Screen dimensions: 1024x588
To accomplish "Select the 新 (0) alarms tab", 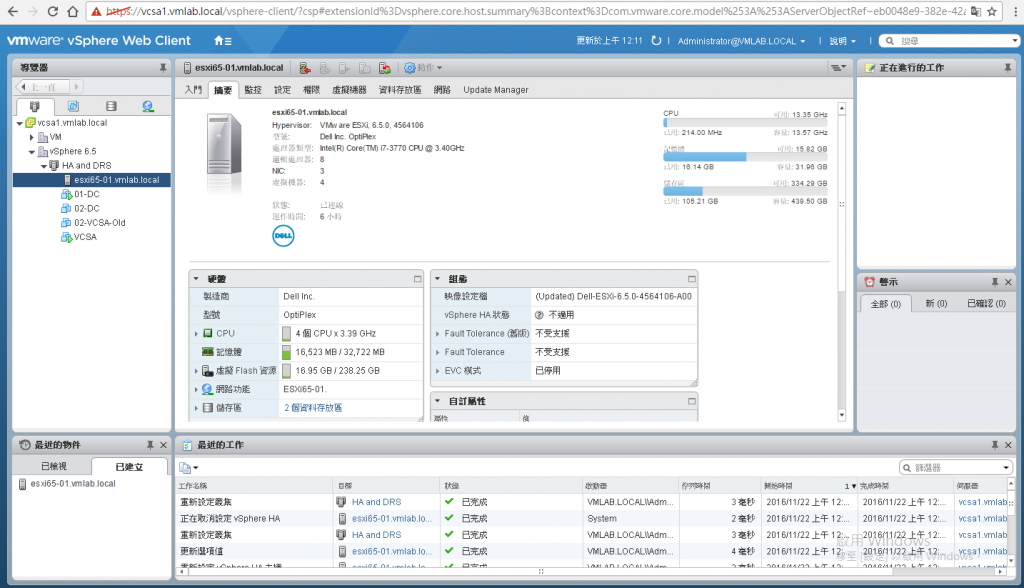I will [936, 304].
